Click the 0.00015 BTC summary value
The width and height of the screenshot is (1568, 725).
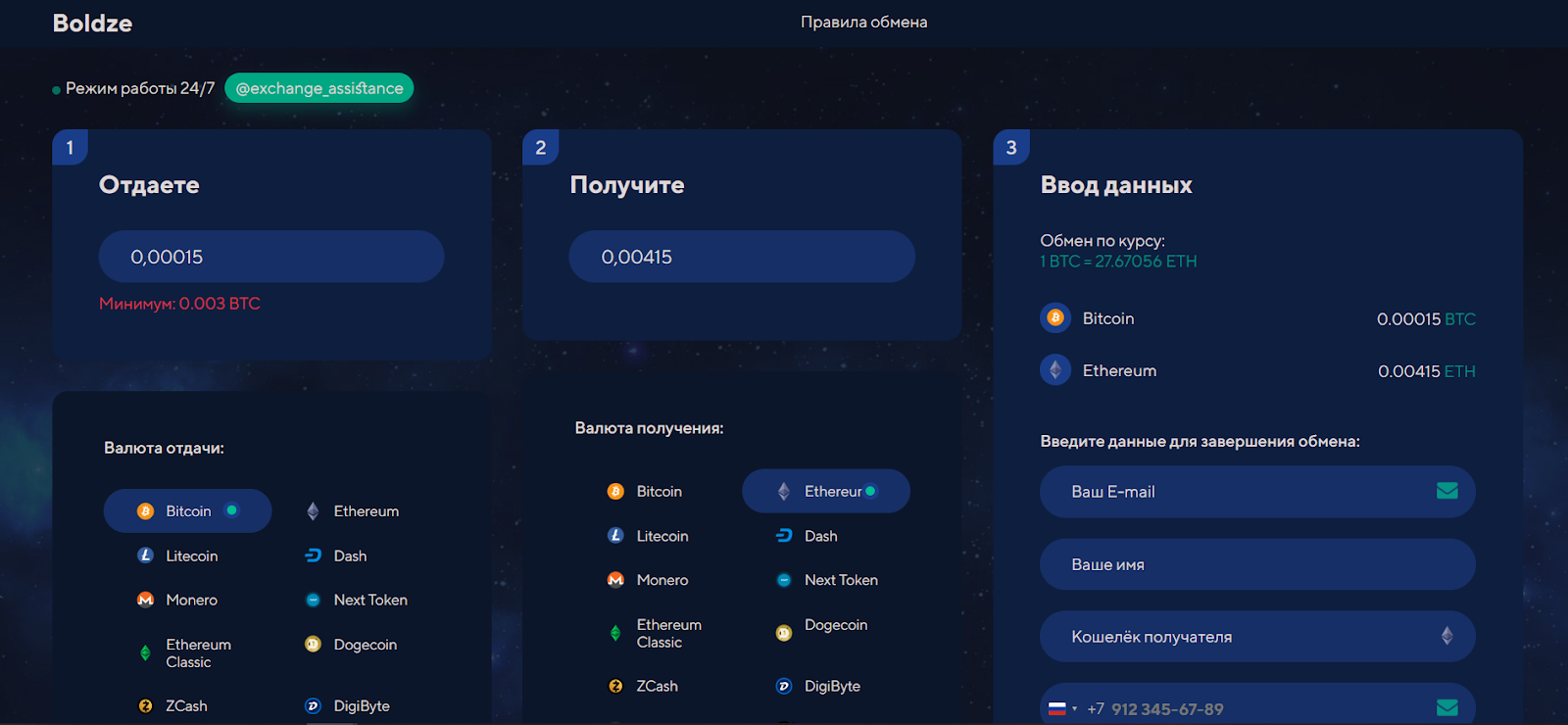click(x=1426, y=319)
